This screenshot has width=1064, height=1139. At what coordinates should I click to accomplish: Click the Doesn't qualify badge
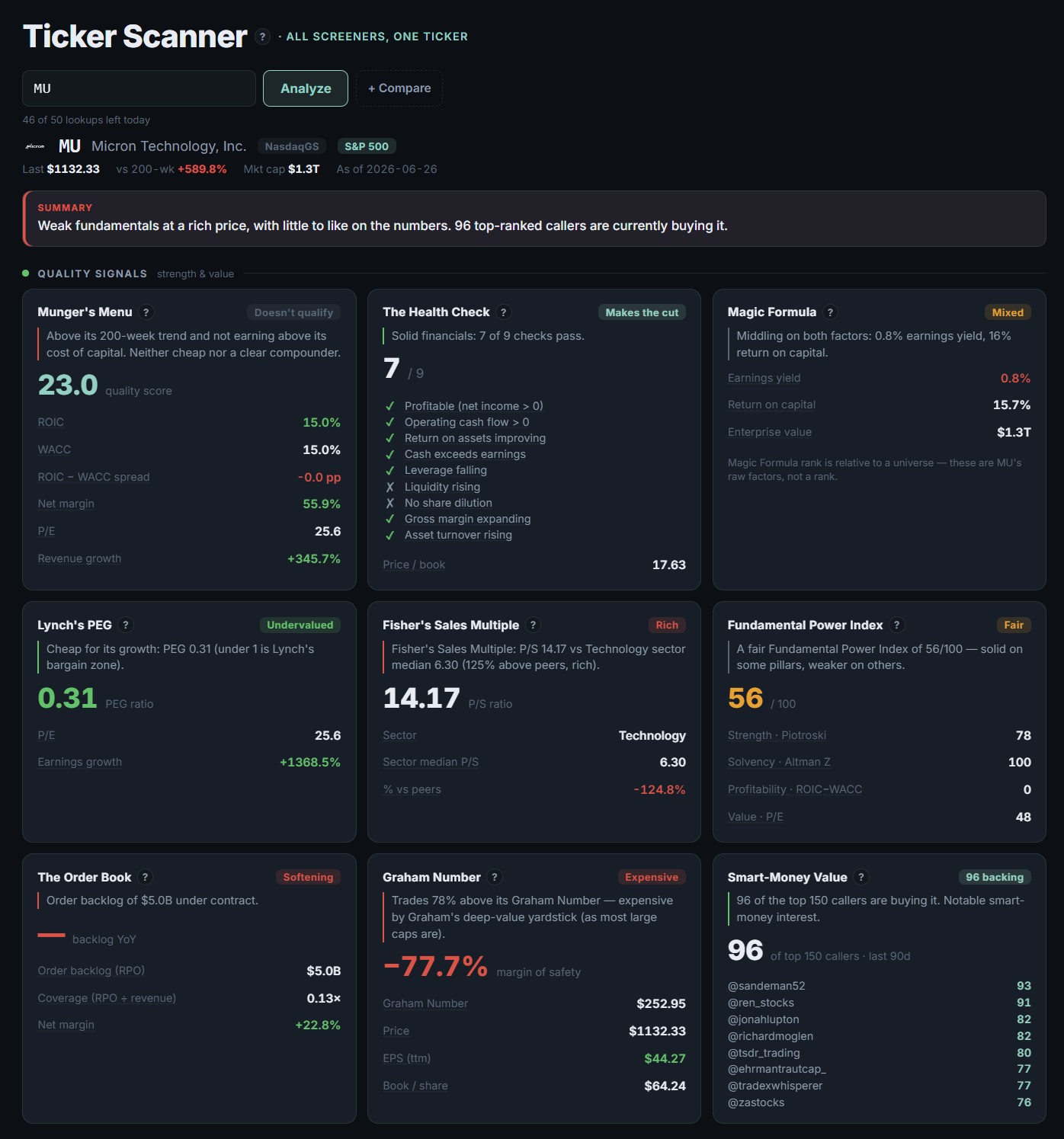pos(293,312)
